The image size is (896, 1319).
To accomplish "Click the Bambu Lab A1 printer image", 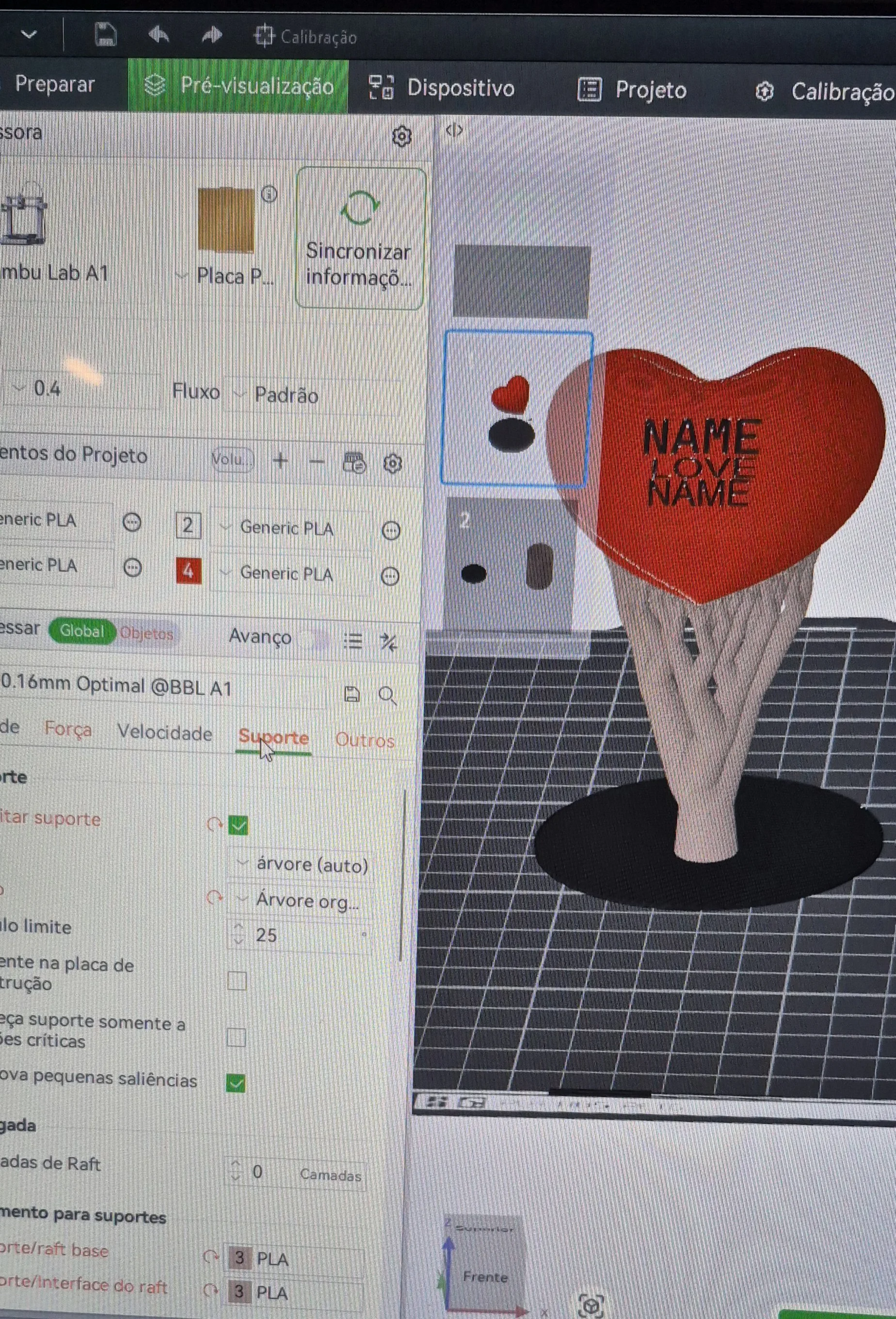I will 24,214.
